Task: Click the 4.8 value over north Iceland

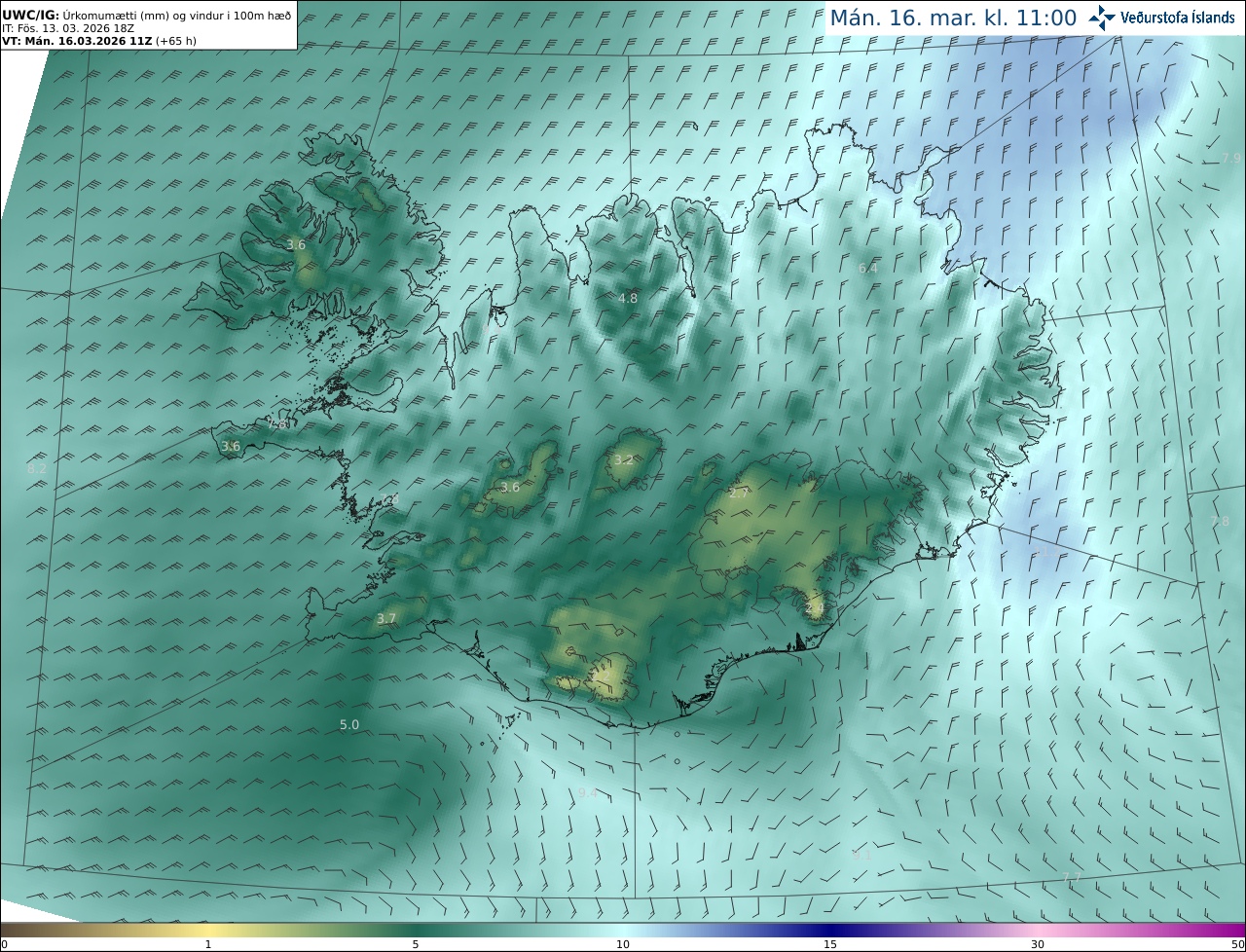Action: point(628,298)
